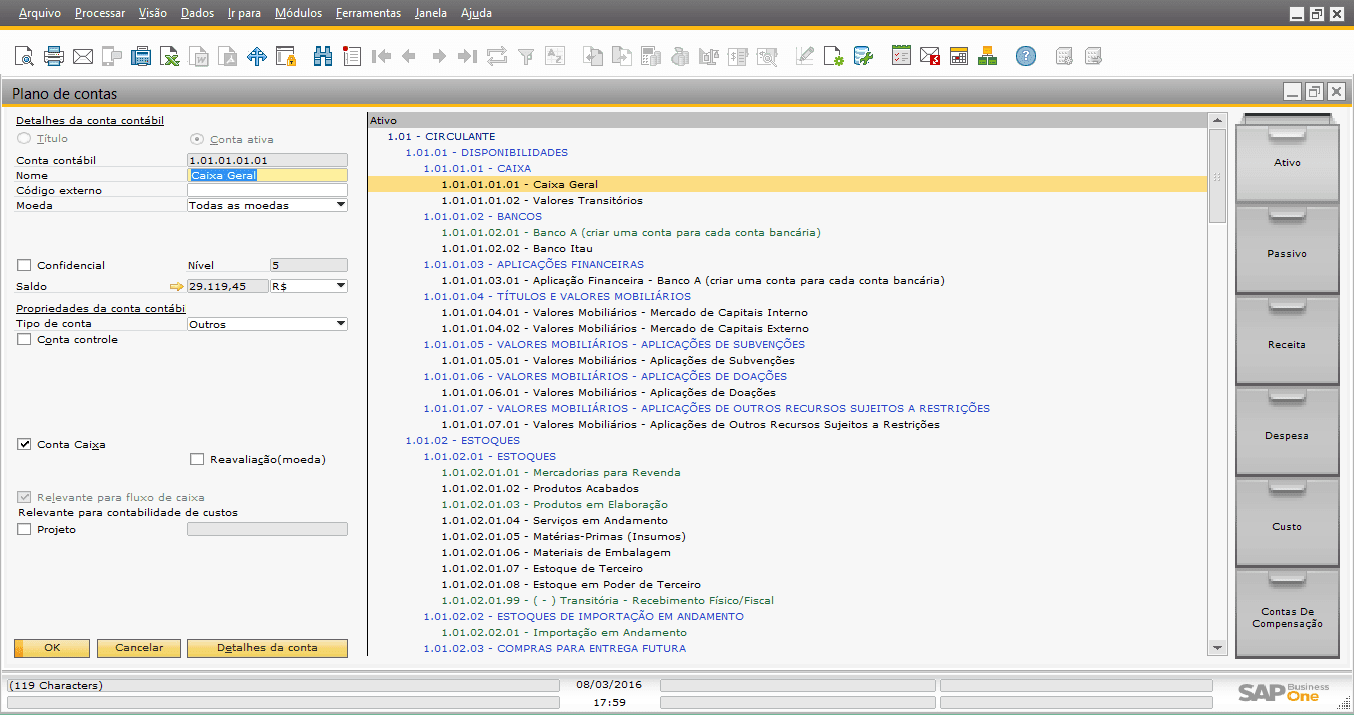Open the Ajuda menu
The width and height of the screenshot is (1354, 715).
click(476, 13)
